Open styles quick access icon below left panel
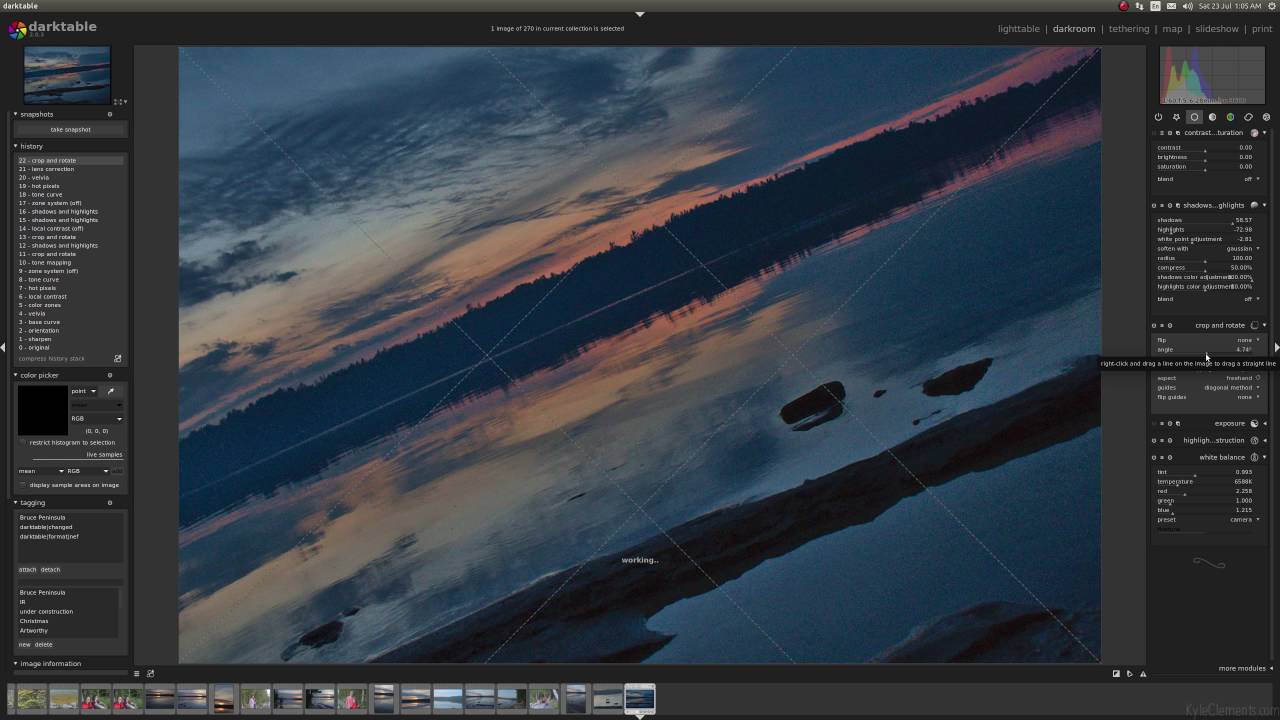Screen dimensions: 1280x720 [150, 673]
